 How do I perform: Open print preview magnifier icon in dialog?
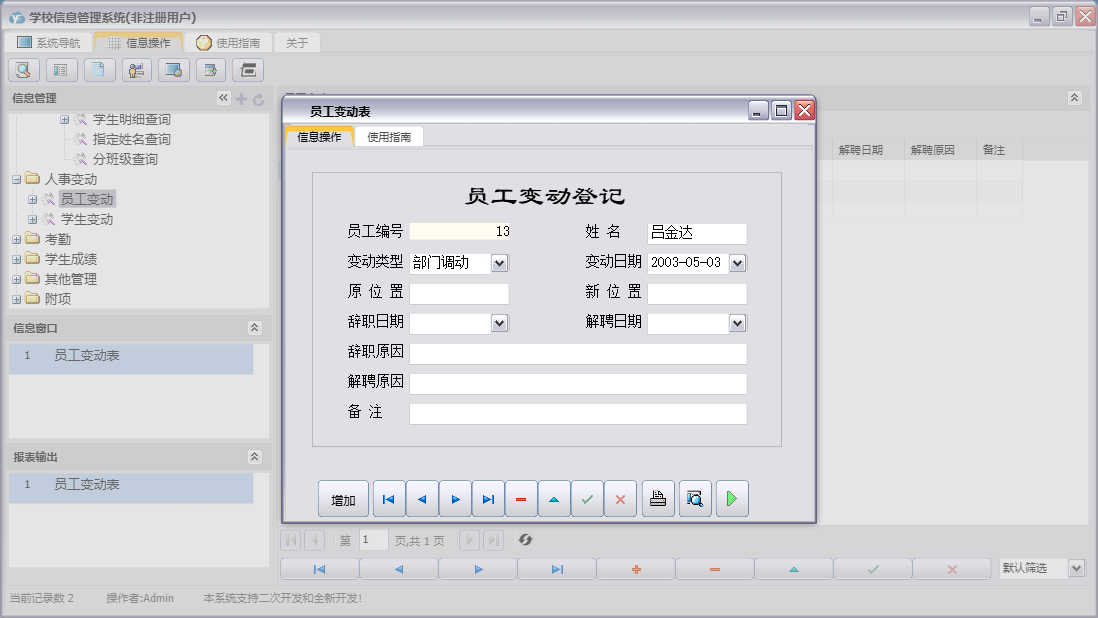[695, 499]
